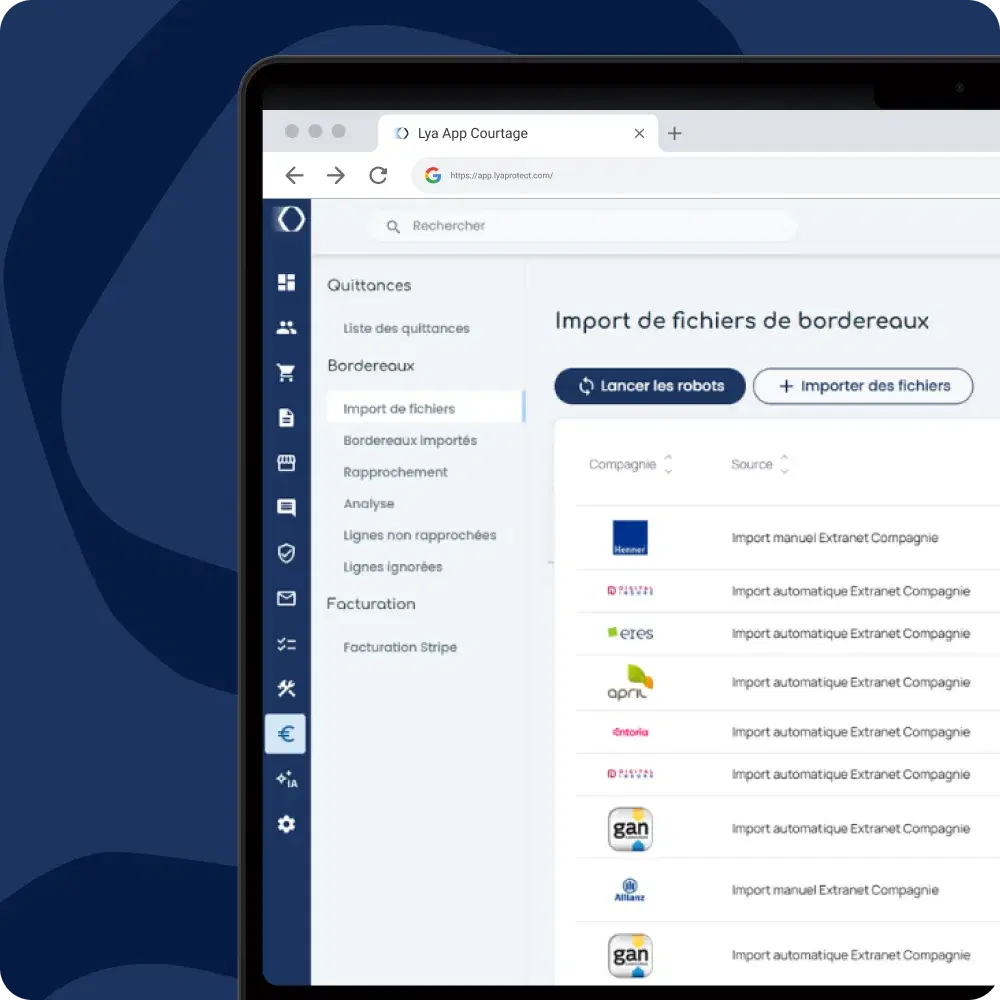Viewport: 1000px width, 1000px height.
Task: Reload the page with the refresh icon
Action: (378, 175)
